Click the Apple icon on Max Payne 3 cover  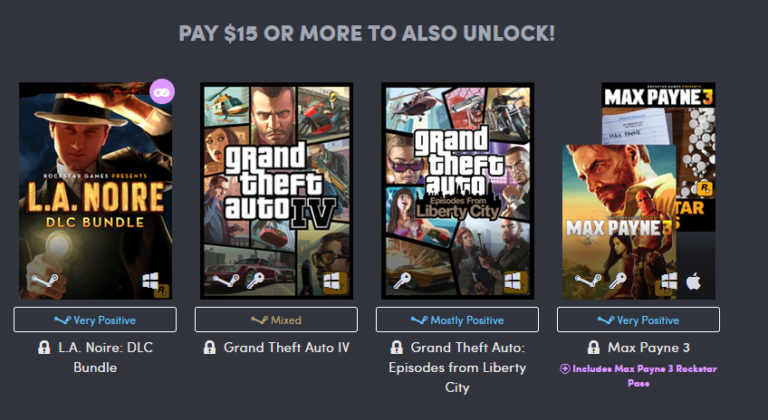coord(694,282)
